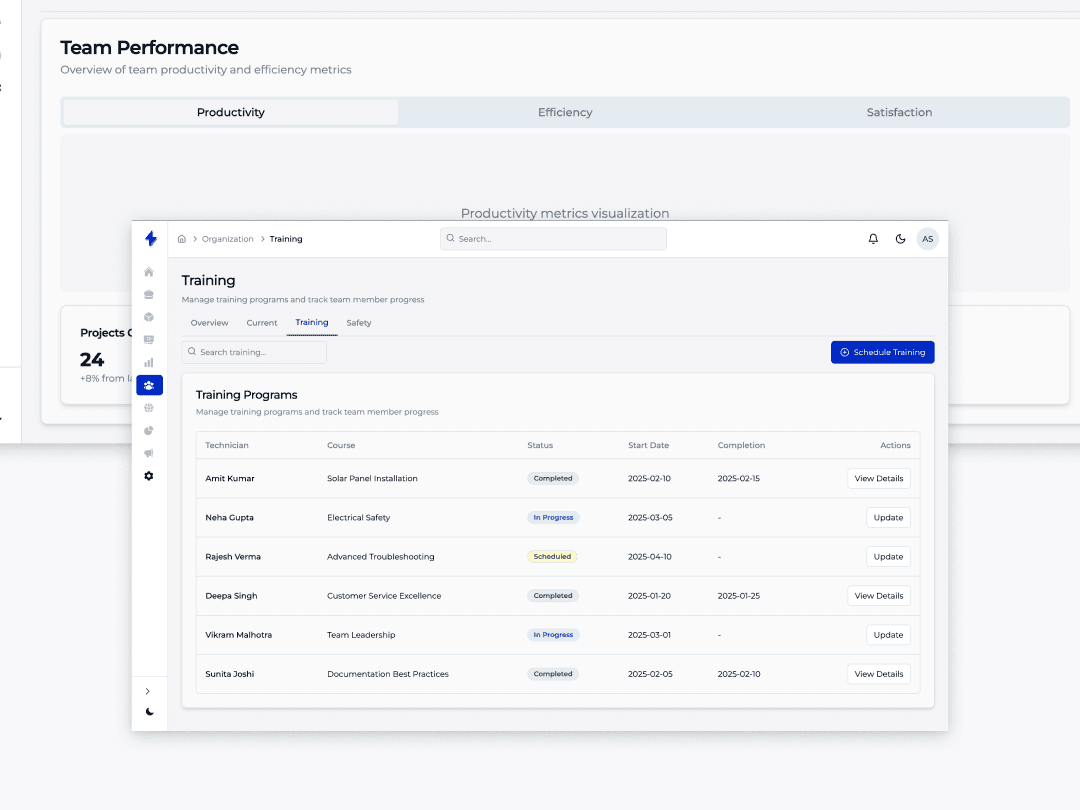Click the Advanced Troubleshooting course cell
The height and width of the screenshot is (810, 1080).
[x=380, y=557]
